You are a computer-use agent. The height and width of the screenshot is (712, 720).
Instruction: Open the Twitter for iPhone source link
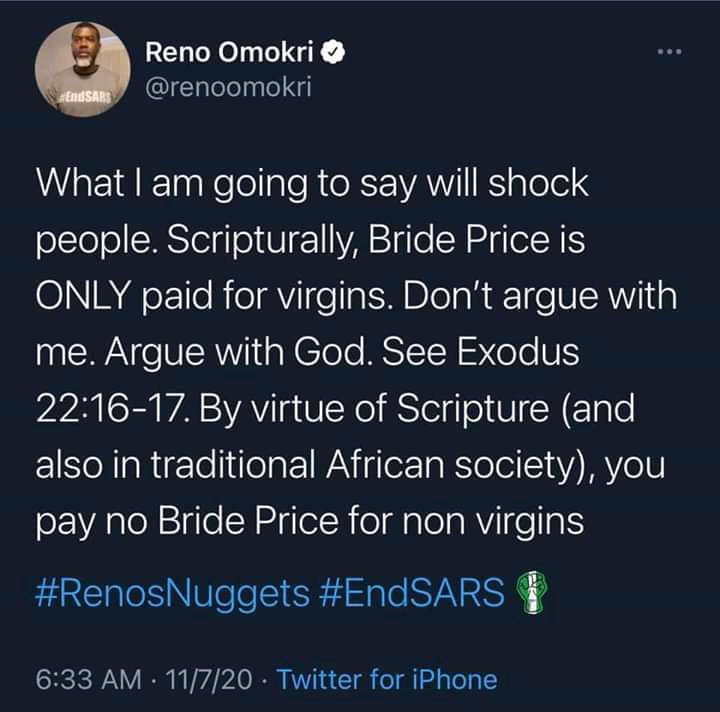point(387,679)
